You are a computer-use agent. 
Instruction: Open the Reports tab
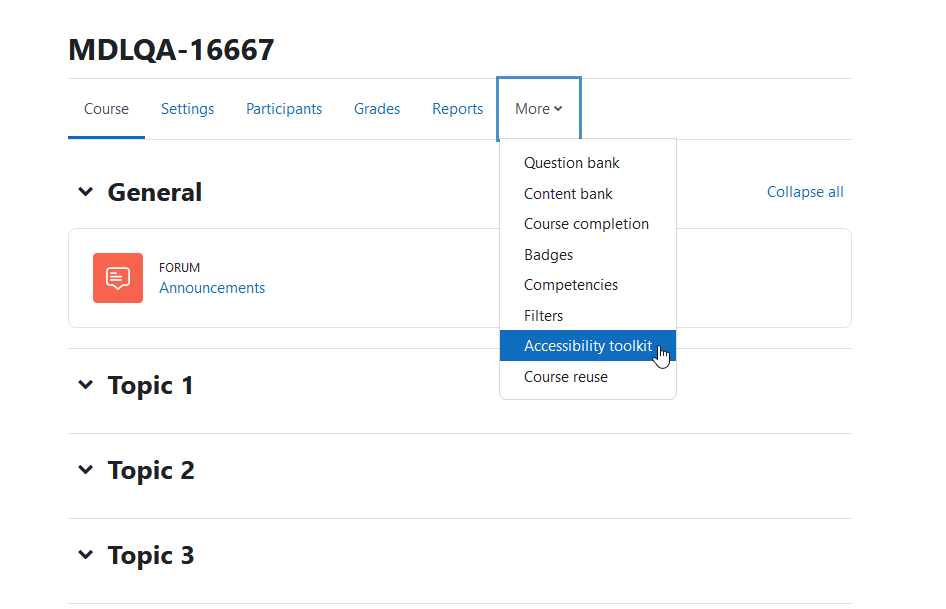pos(457,109)
